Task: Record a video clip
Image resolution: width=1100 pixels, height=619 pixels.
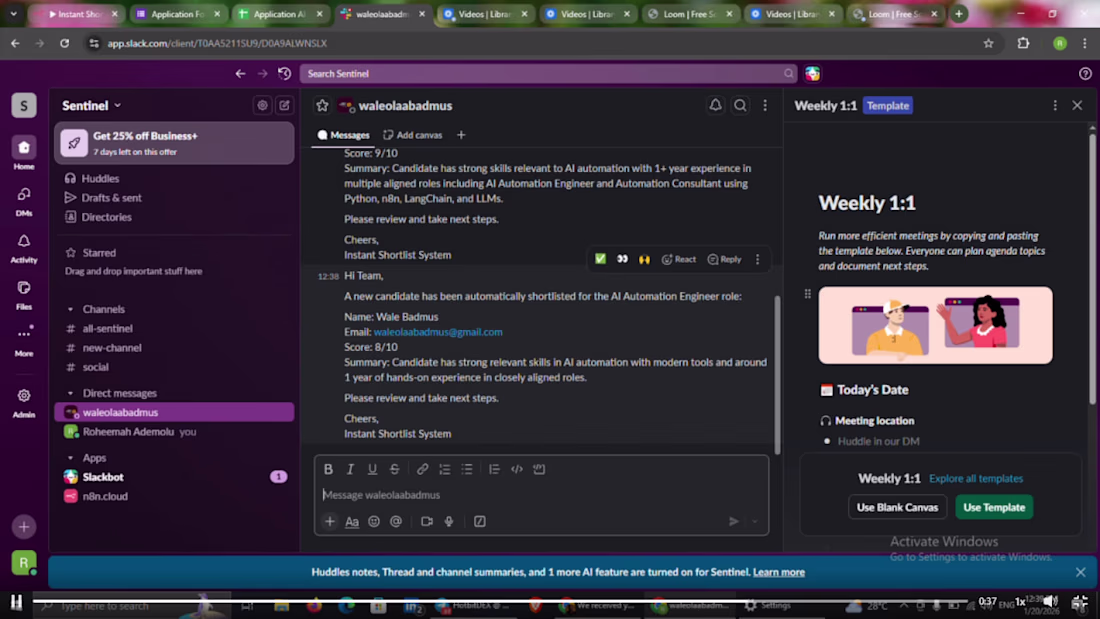Action: [x=427, y=521]
